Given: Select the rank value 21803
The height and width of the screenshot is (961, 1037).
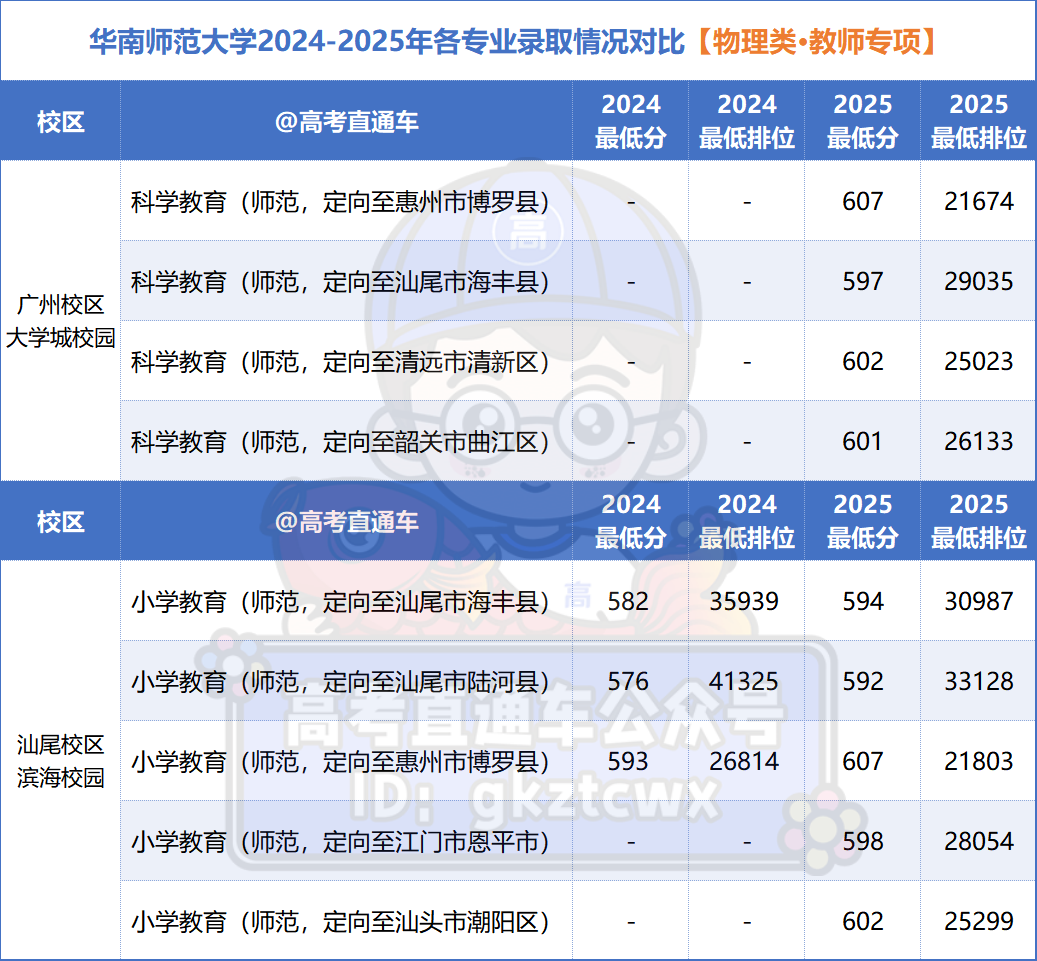Looking at the screenshot, I should coord(978,761).
